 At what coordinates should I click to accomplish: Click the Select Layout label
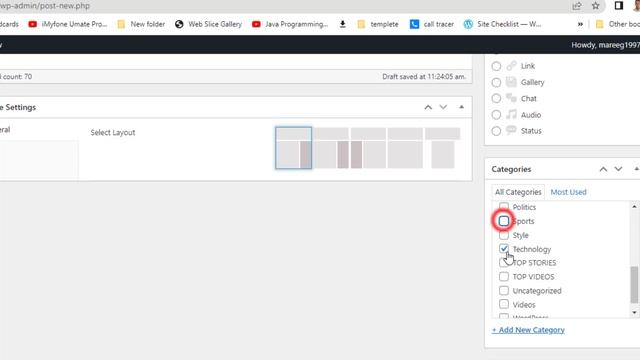coord(113,132)
